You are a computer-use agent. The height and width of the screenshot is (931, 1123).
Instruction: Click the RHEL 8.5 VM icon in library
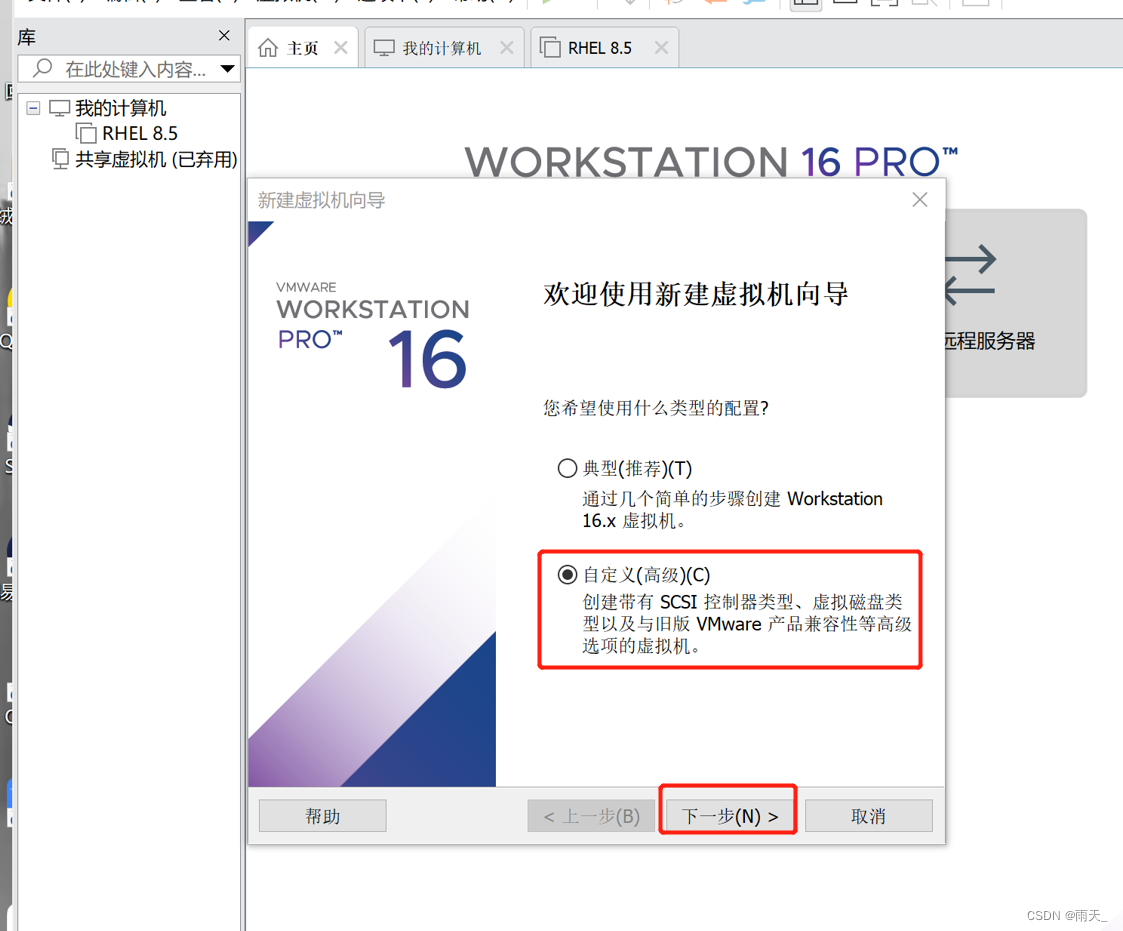click(x=86, y=133)
